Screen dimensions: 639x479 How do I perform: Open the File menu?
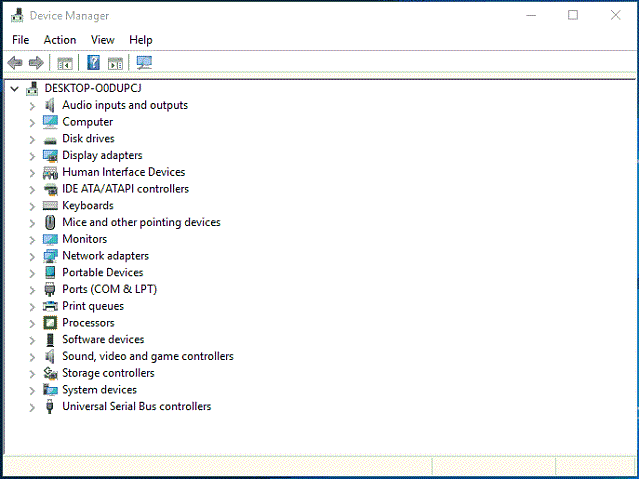[21, 40]
